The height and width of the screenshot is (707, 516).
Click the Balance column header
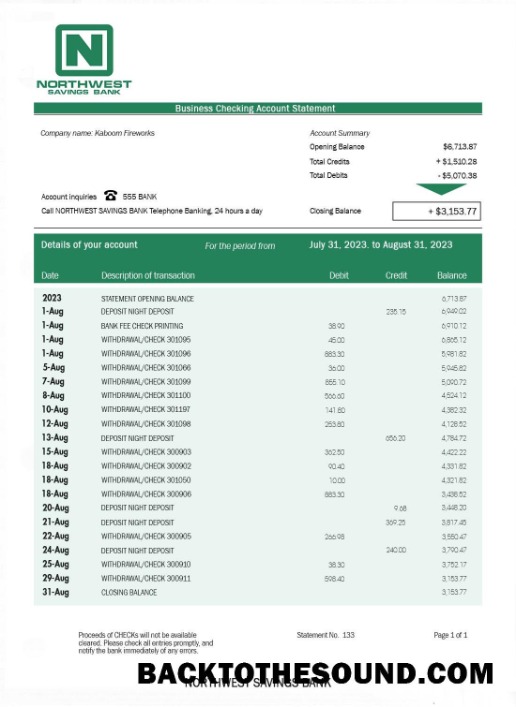click(x=452, y=275)
